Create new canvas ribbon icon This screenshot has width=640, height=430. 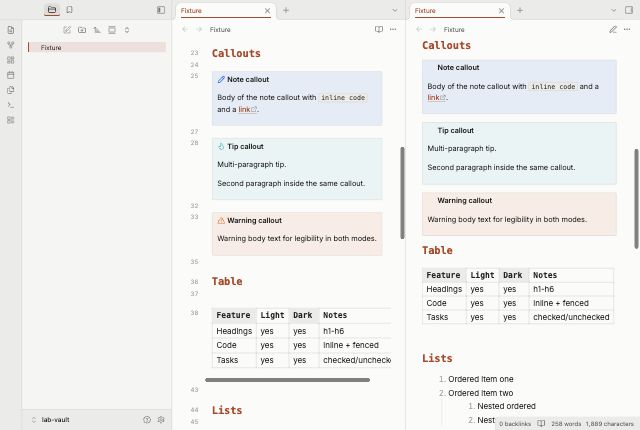[11, 60]
